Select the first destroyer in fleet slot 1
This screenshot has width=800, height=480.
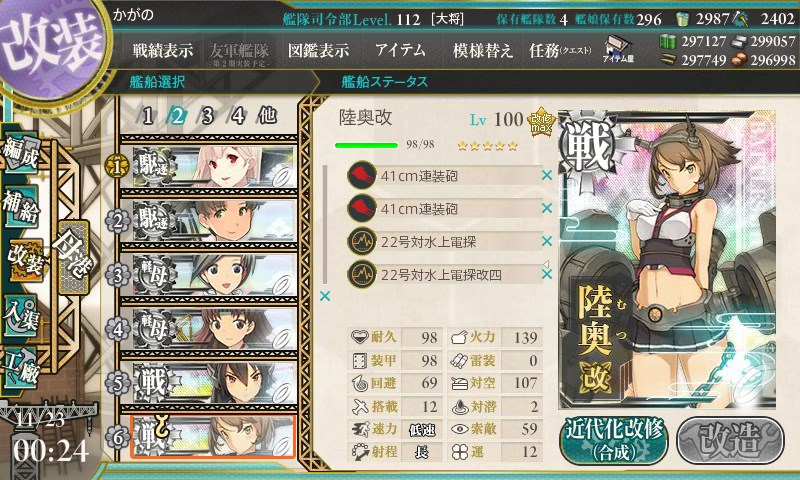coord(213,166)
